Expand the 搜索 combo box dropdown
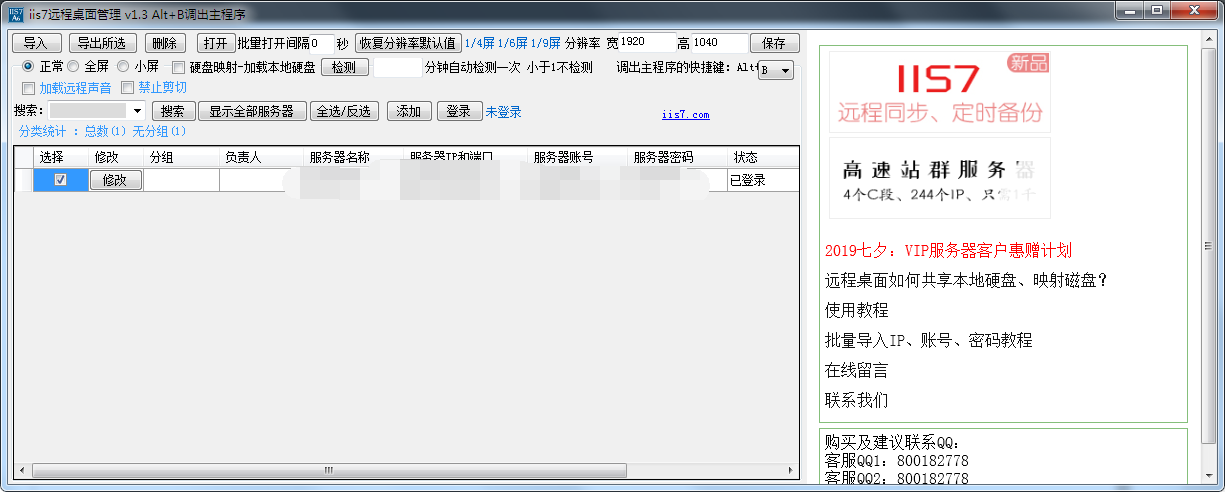Viewport: 1225px width, 492px height. pyautogui.click(x=138, y=111)
